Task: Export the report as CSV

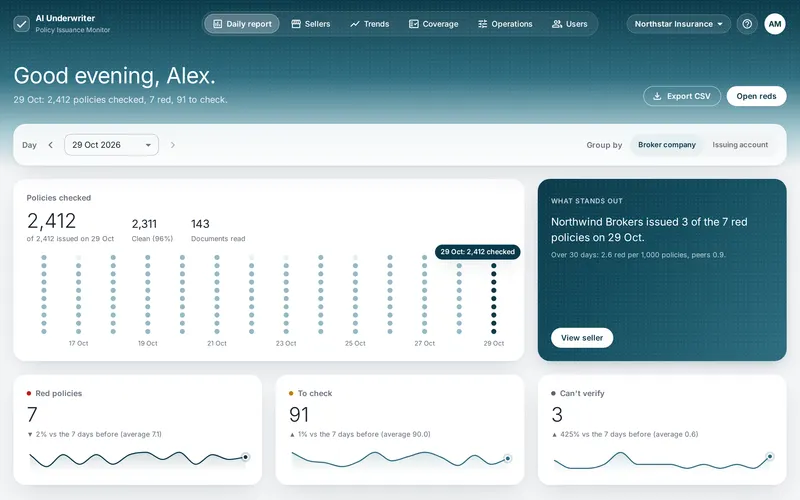Action: click(x=682, y=96)
